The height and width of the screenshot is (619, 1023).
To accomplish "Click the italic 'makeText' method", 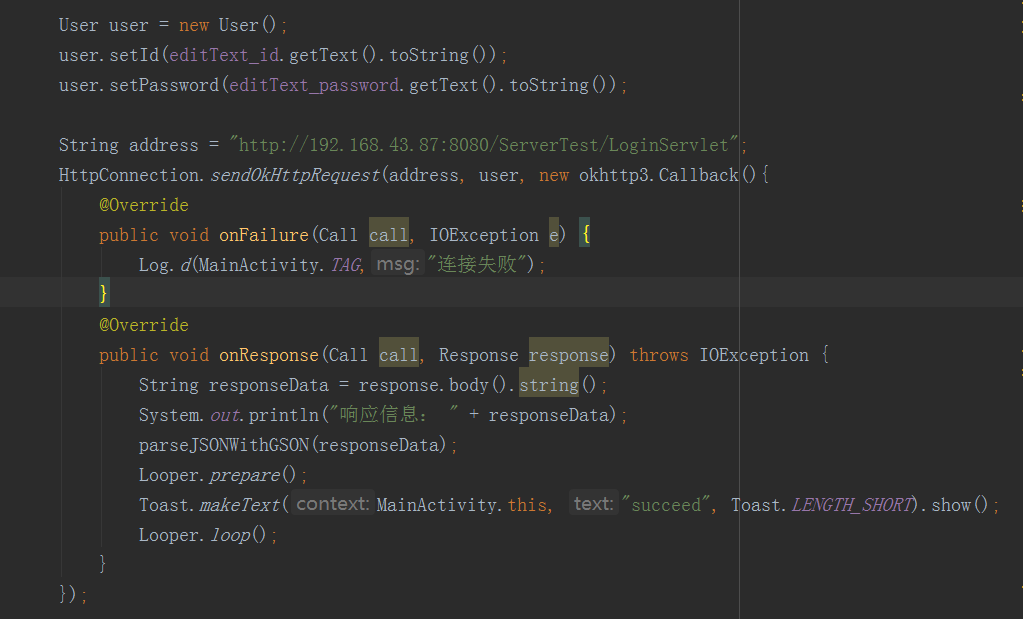I will (239, 506).
